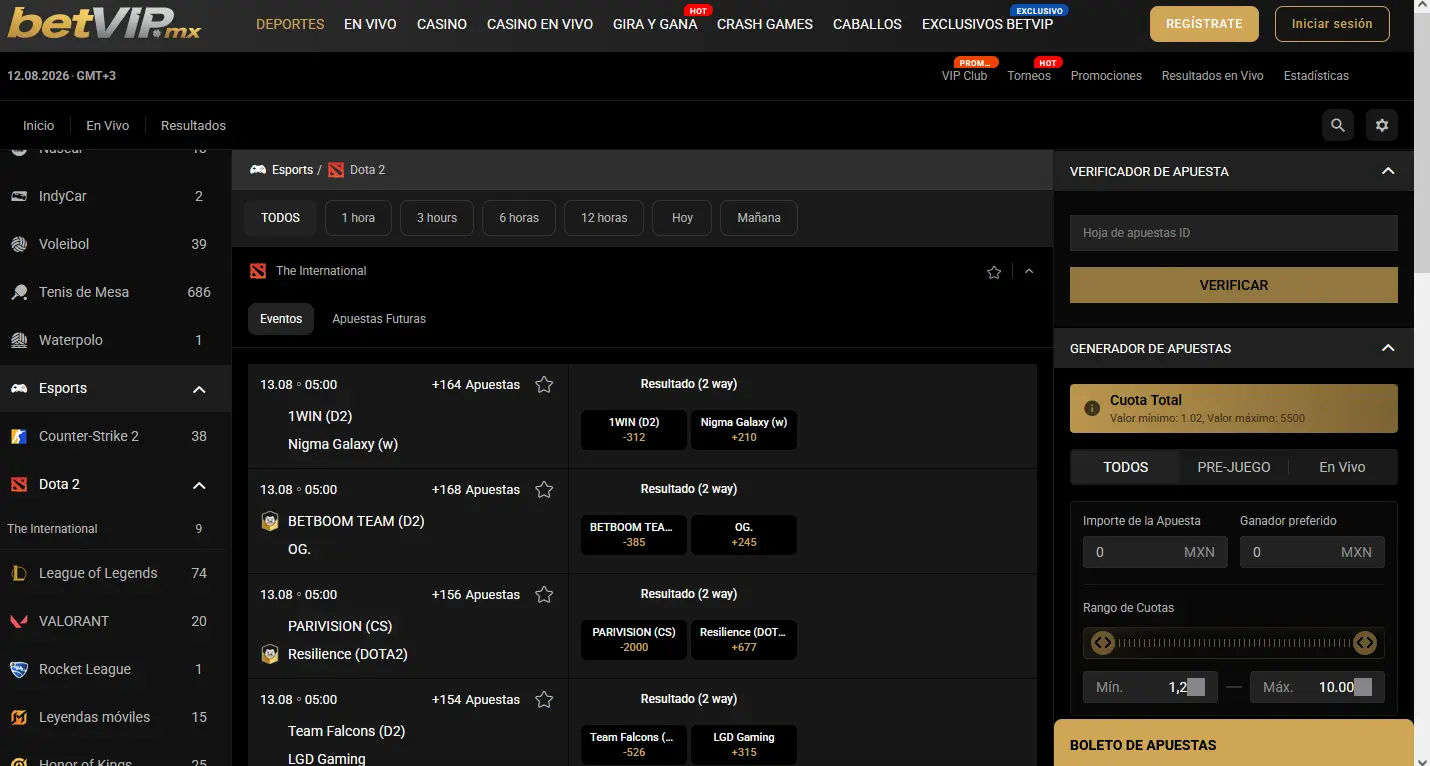Viewport: 1430px width, 766px height.
Task: Click the BETBOOM TEAM team logo
Action: tap(270, 521)
